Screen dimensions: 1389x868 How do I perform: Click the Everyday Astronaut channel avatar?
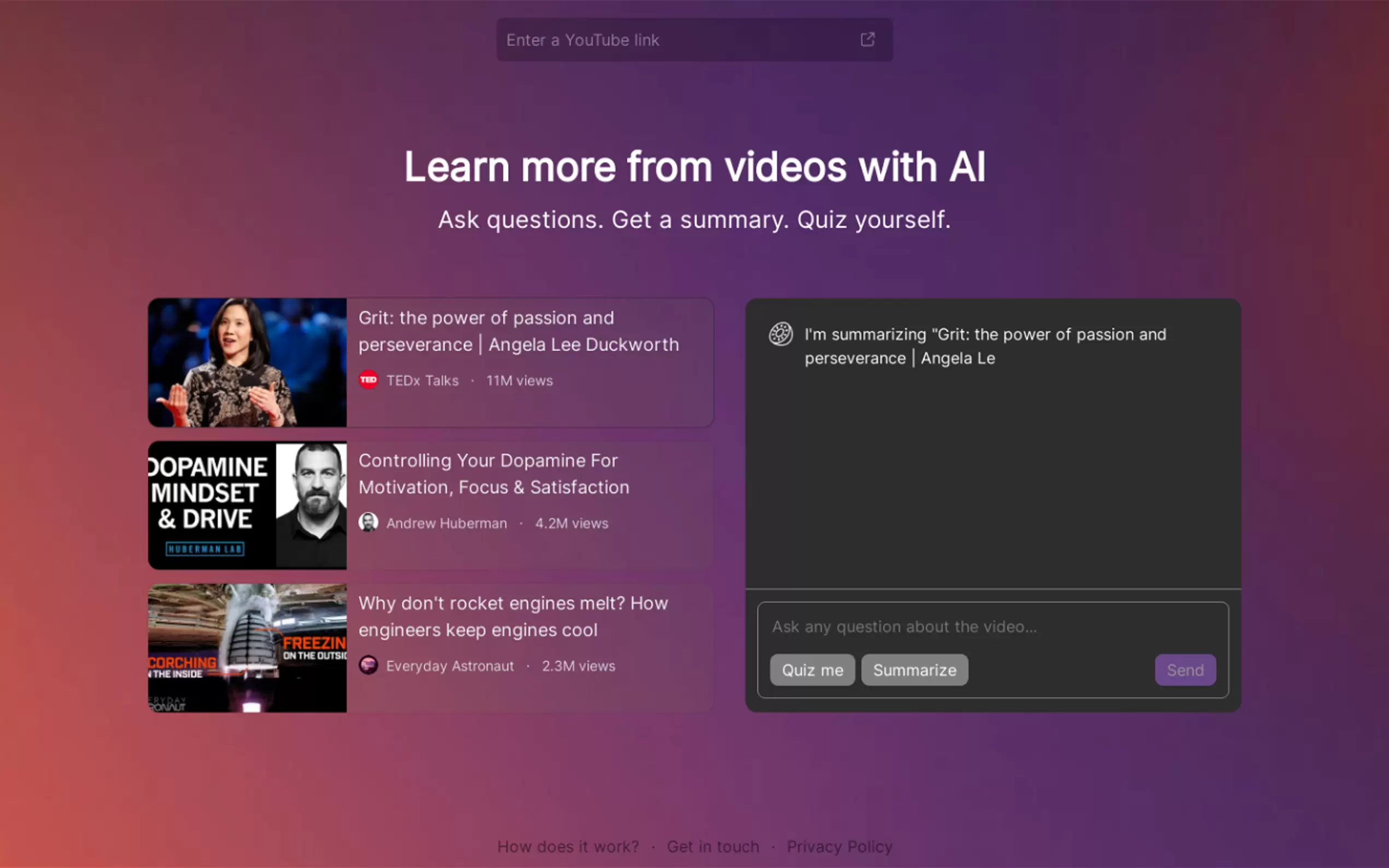(x=368, y=666)
